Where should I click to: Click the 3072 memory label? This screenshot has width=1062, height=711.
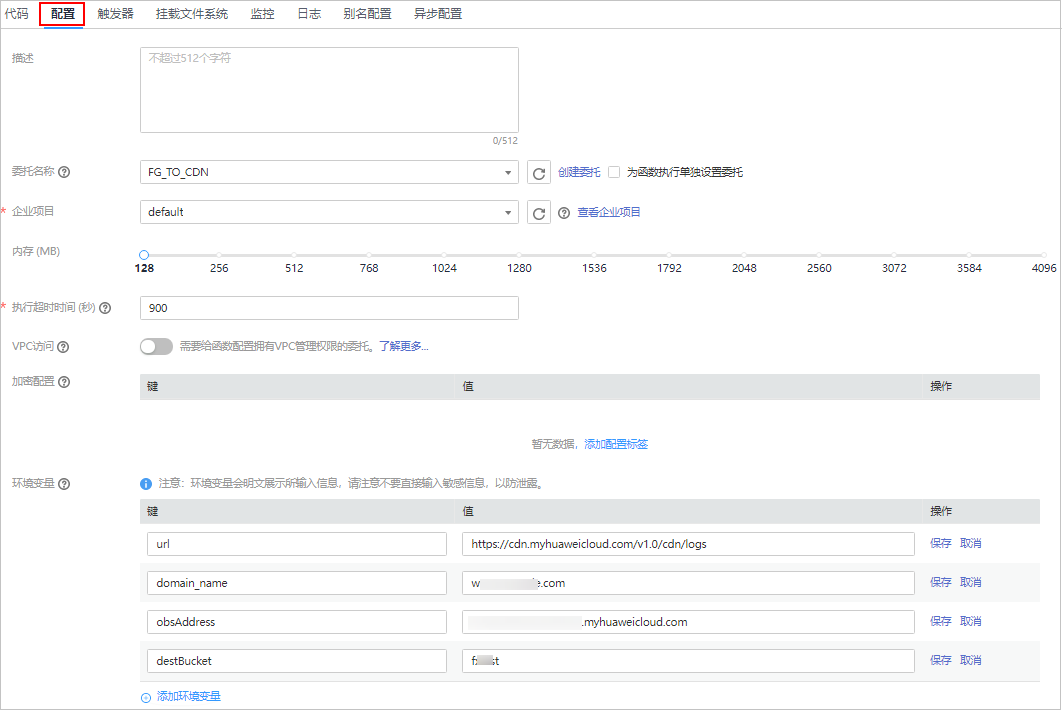tap(894, 268)
